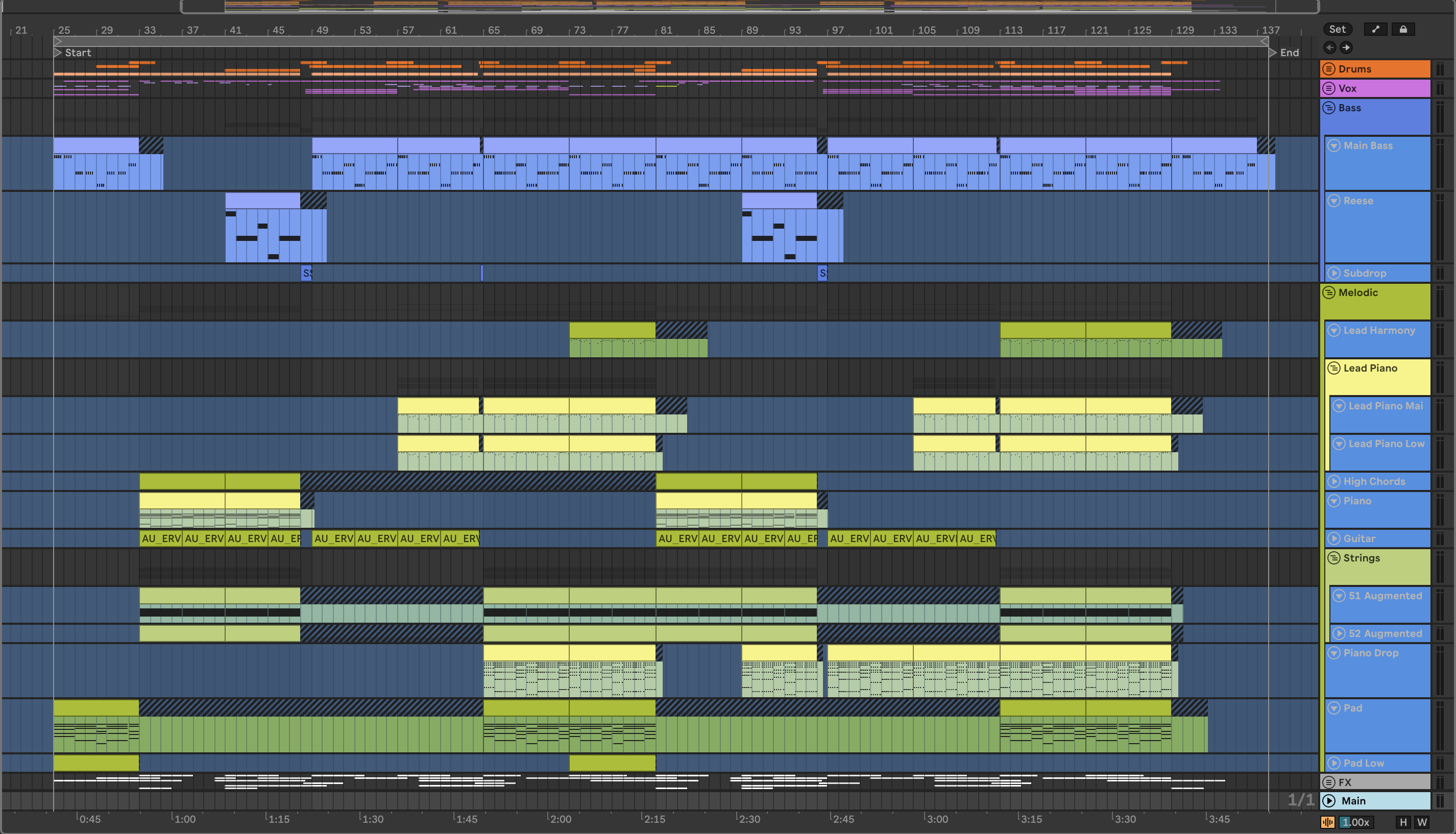Collapse the Drums group track
Screen dimensions: 1456x834
click(1329, 69)
